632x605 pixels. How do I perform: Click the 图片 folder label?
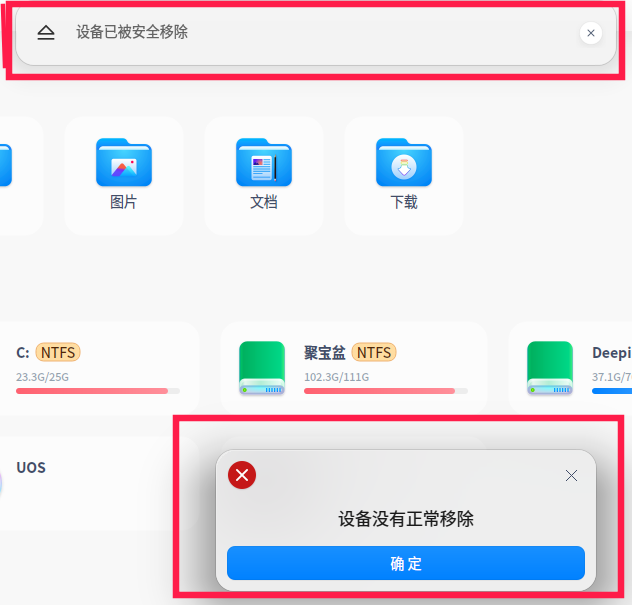(124, 202)
